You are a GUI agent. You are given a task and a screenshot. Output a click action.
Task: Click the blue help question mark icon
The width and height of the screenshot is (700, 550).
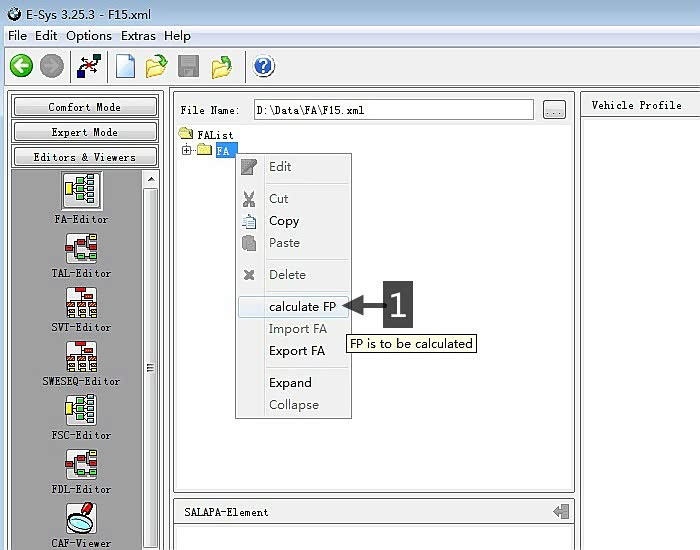[x=264, y=66]
